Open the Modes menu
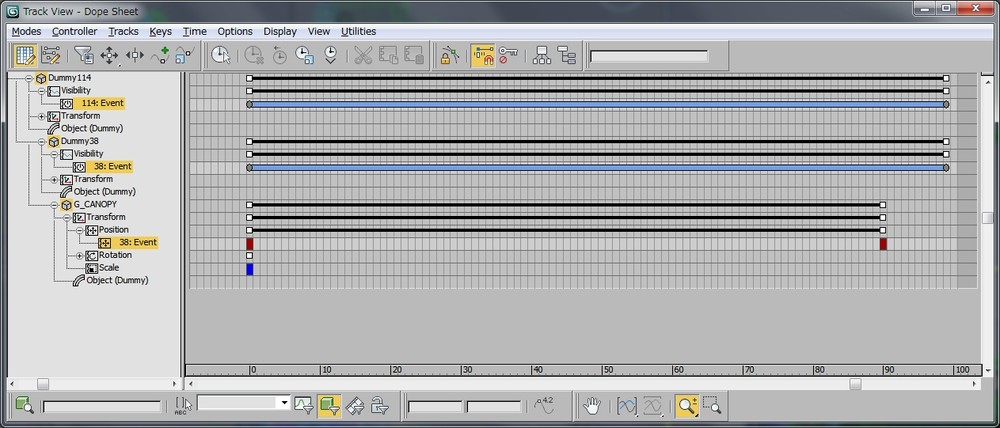Viewport: 1000px width, 428px height. click(x=26, y=31)
